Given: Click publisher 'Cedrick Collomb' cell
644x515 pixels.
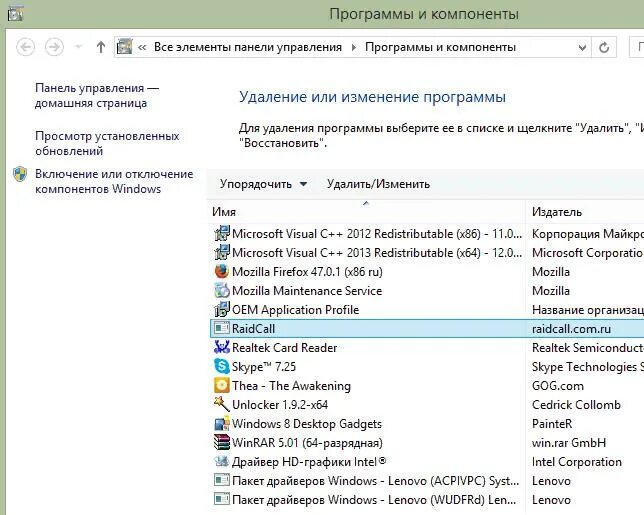Looking at the screenshot, I should click(x=576, y=405).
